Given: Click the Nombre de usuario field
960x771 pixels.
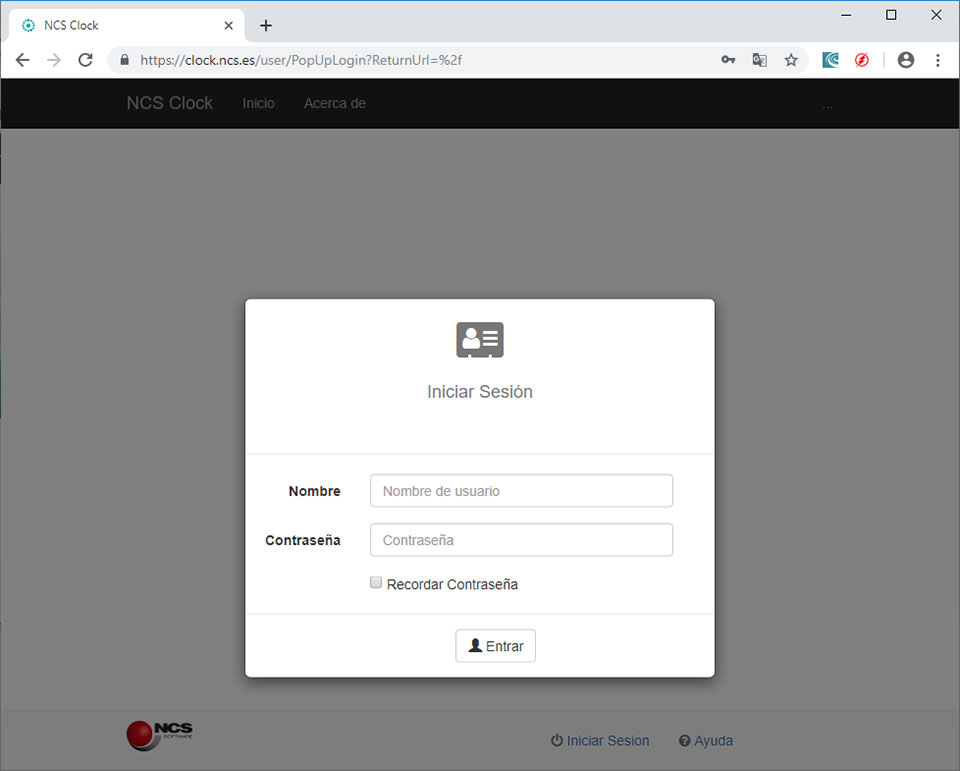Looking at the screenshot, I should pyautogui.click(x=521, y=491).
